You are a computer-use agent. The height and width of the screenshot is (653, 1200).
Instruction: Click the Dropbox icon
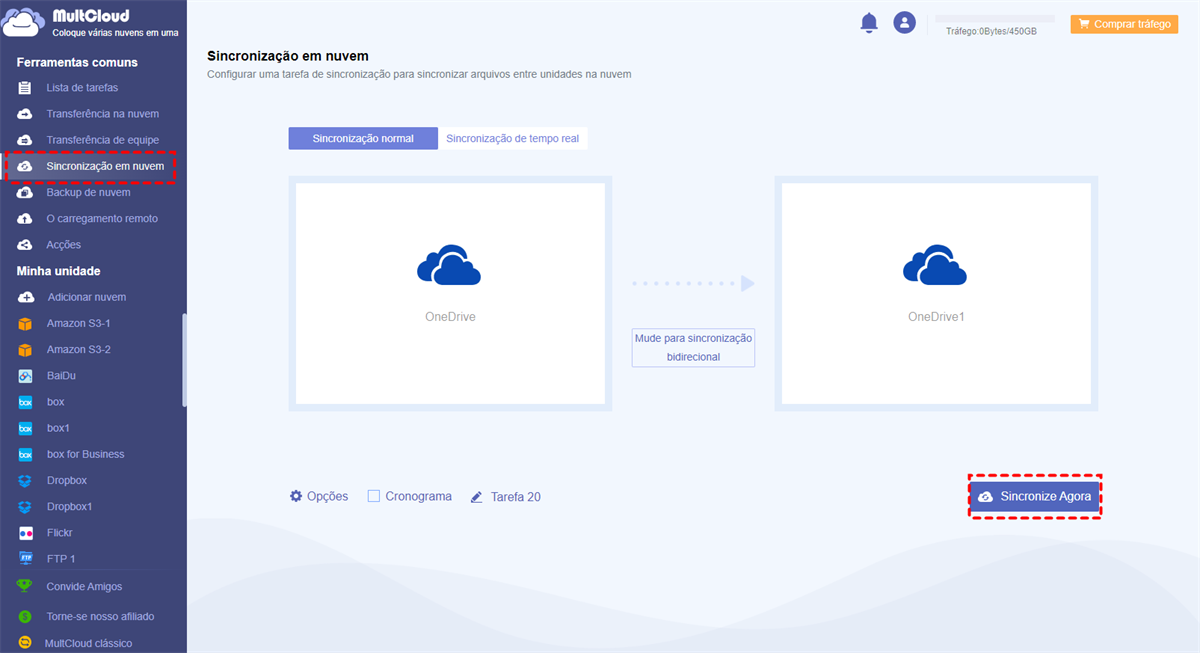25,481
